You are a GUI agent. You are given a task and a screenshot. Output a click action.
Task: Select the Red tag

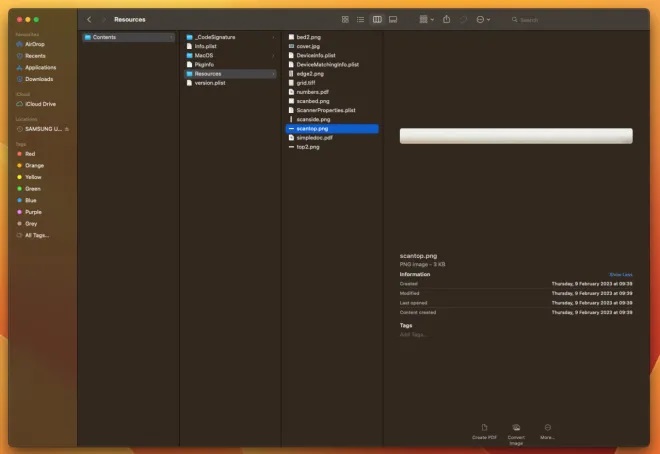click(30, 153)
